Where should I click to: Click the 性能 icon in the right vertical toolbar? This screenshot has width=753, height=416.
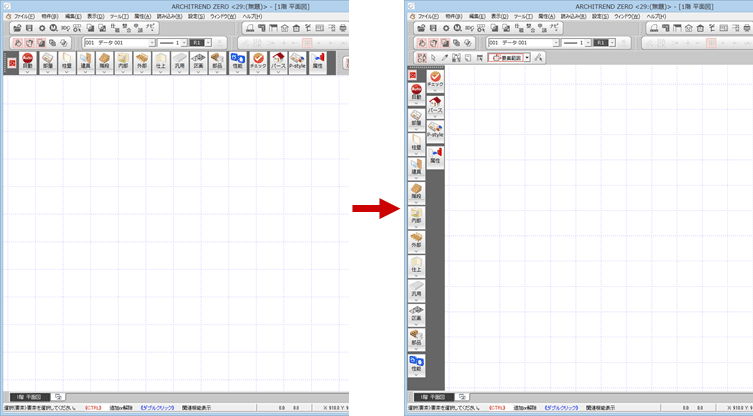click(x=415, y=366)
